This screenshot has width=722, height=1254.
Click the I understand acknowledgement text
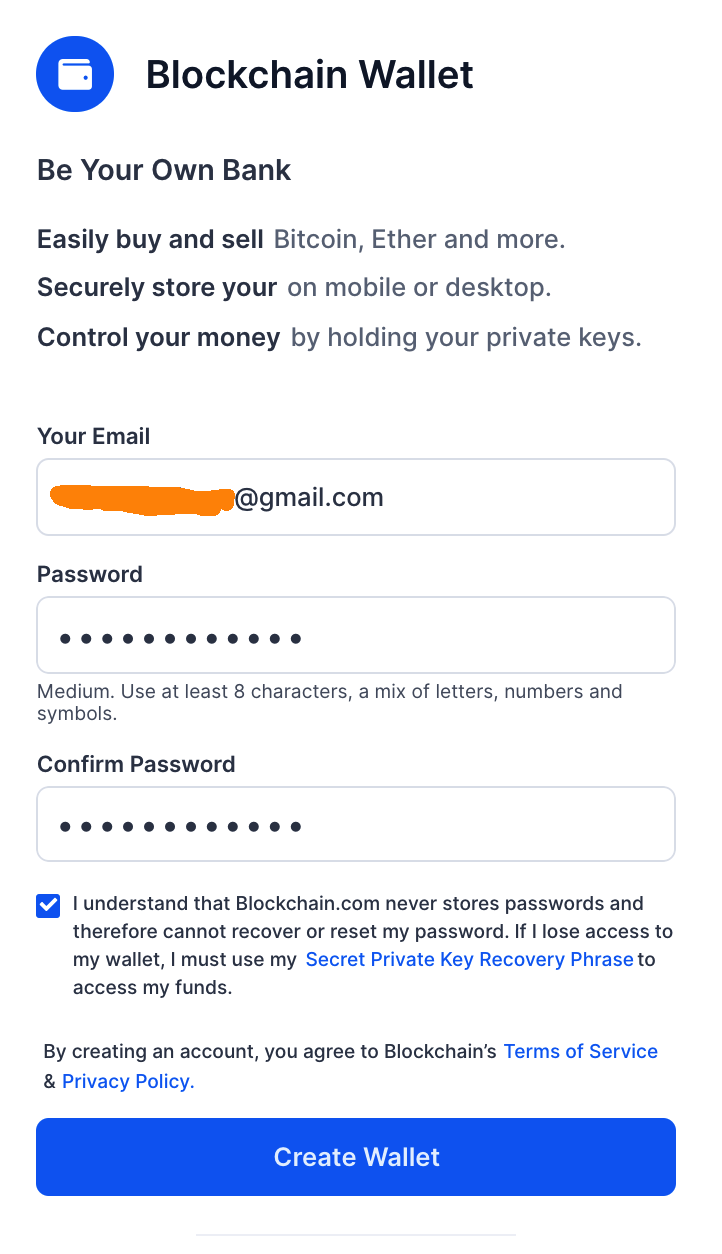(x=373, y=945)
